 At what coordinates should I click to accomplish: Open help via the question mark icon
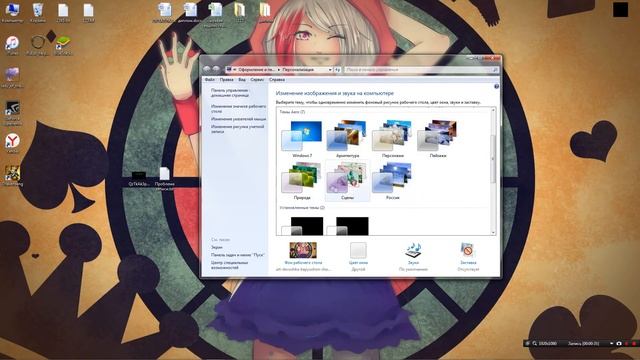click(x=496, y=87)
